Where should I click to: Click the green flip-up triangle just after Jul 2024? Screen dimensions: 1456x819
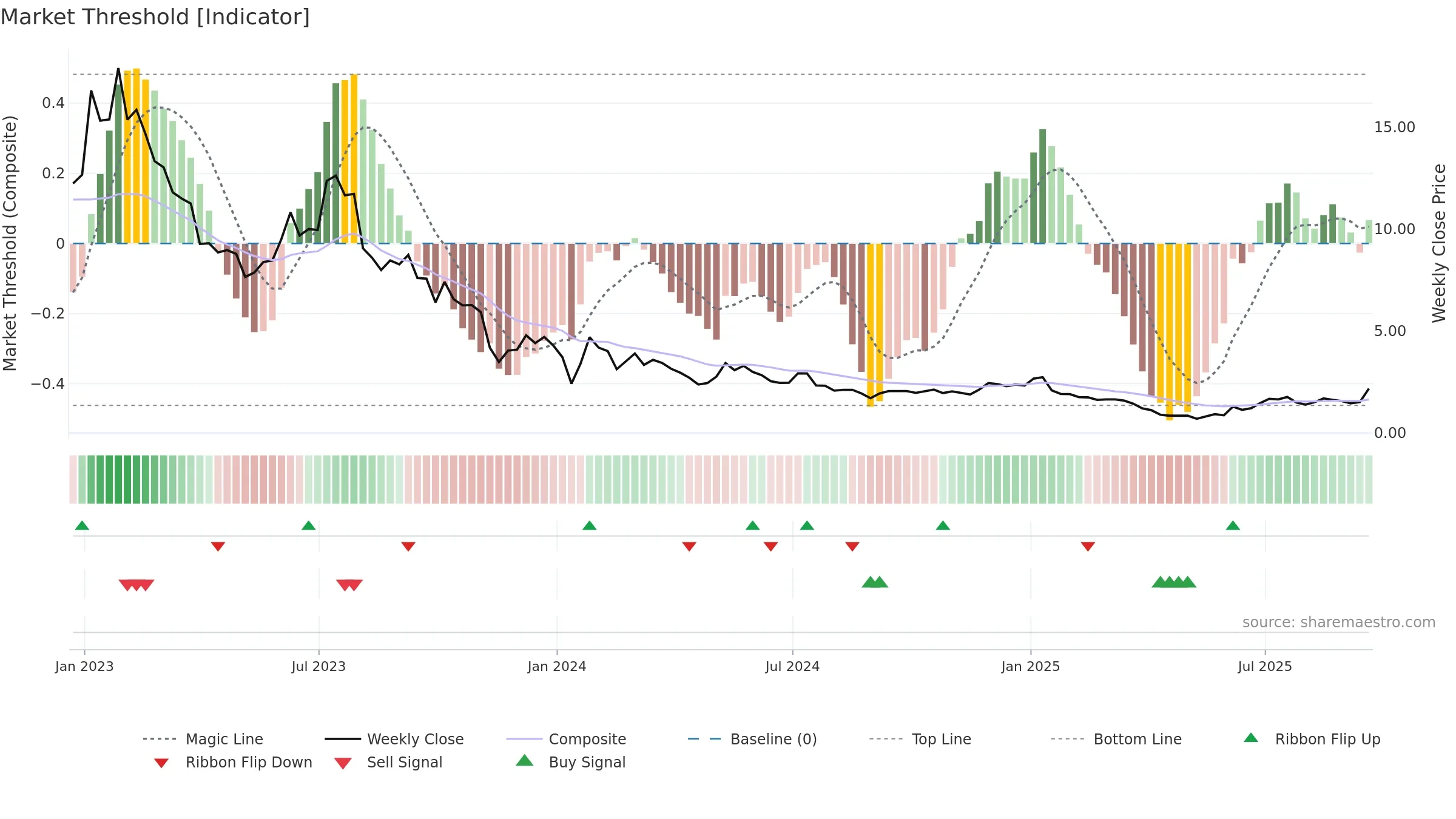click(807, 525)
